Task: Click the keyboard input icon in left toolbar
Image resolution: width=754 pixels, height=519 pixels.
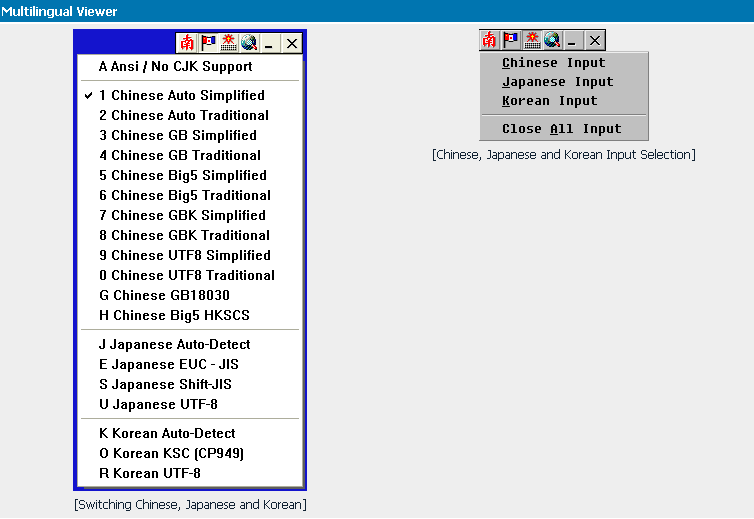Action: 228,43
